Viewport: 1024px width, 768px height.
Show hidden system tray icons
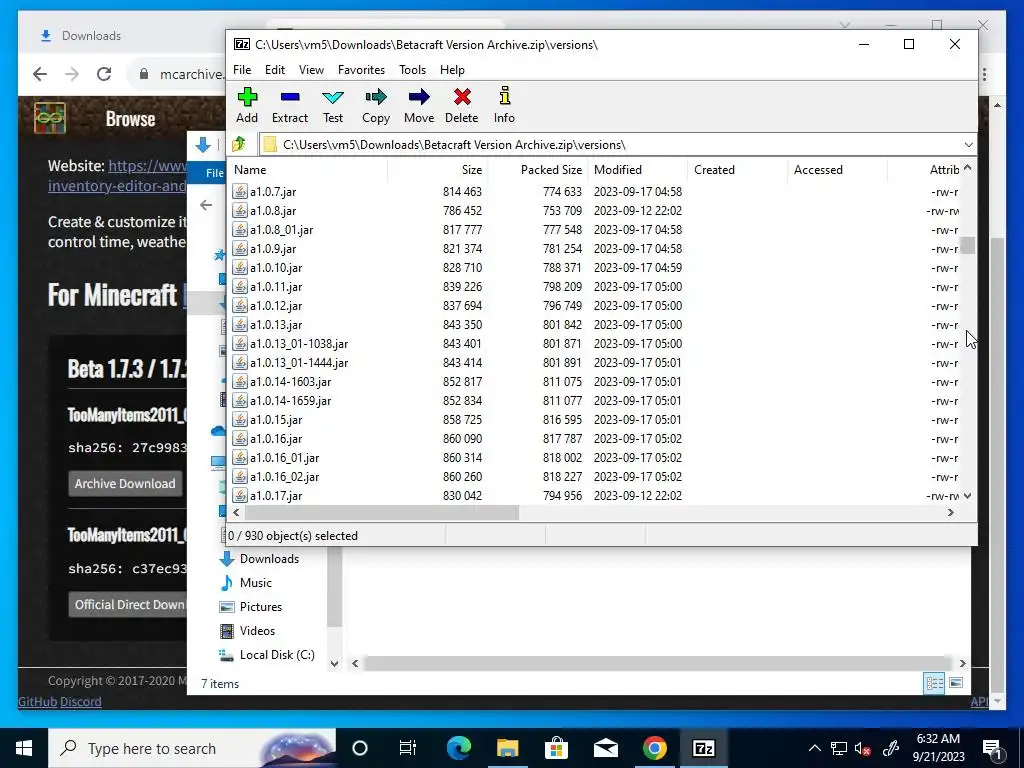pos(814,748)
